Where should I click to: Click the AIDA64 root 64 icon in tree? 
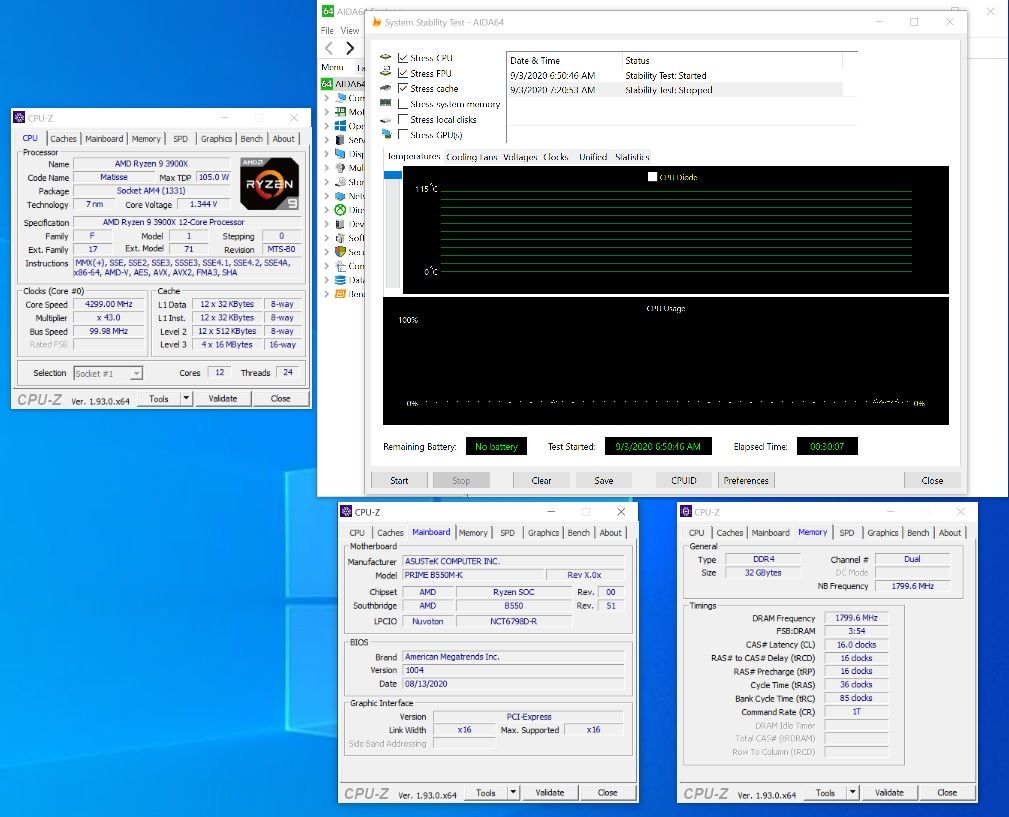click(327, 84)
